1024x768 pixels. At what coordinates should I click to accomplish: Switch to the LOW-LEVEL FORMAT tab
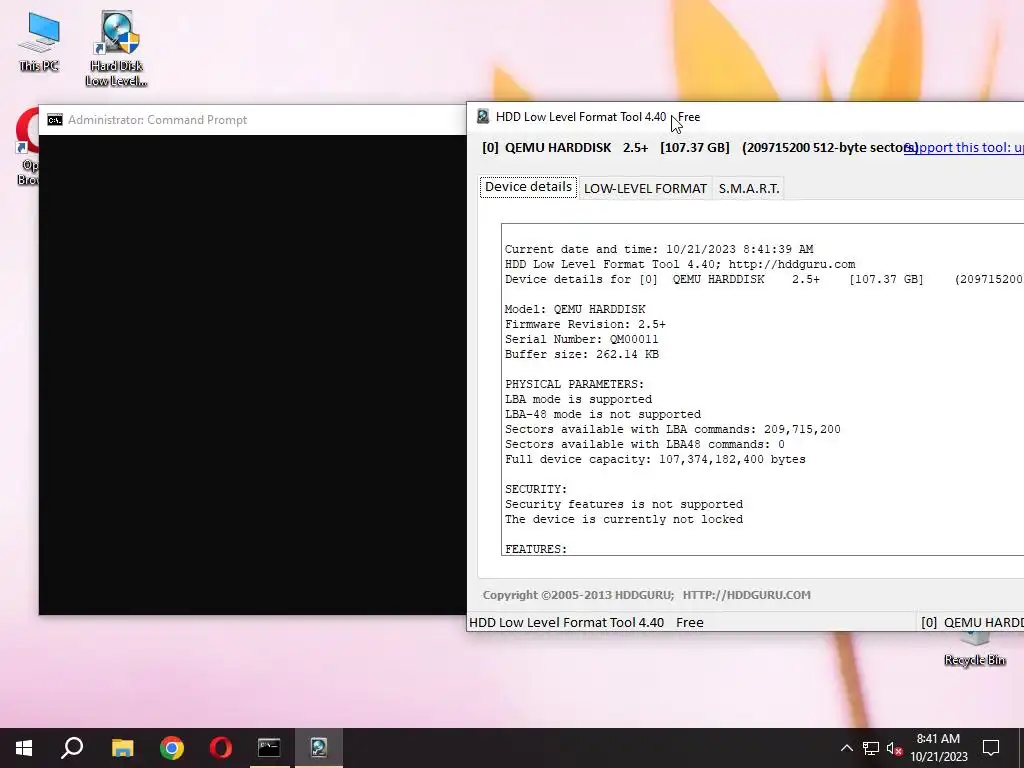tap(645, 189)
